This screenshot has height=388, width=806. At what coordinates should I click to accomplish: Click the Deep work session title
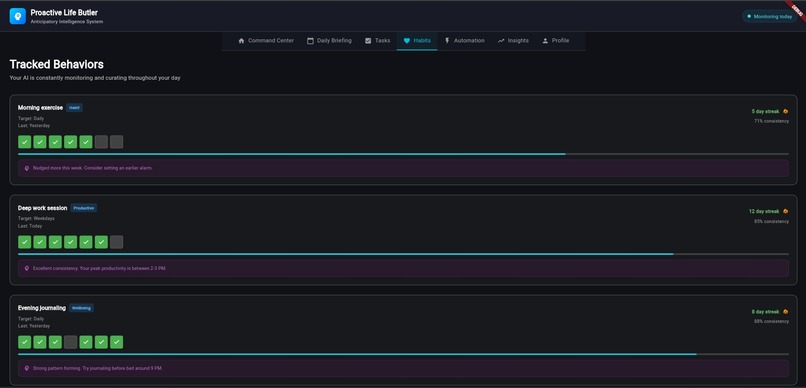point(42,208)
